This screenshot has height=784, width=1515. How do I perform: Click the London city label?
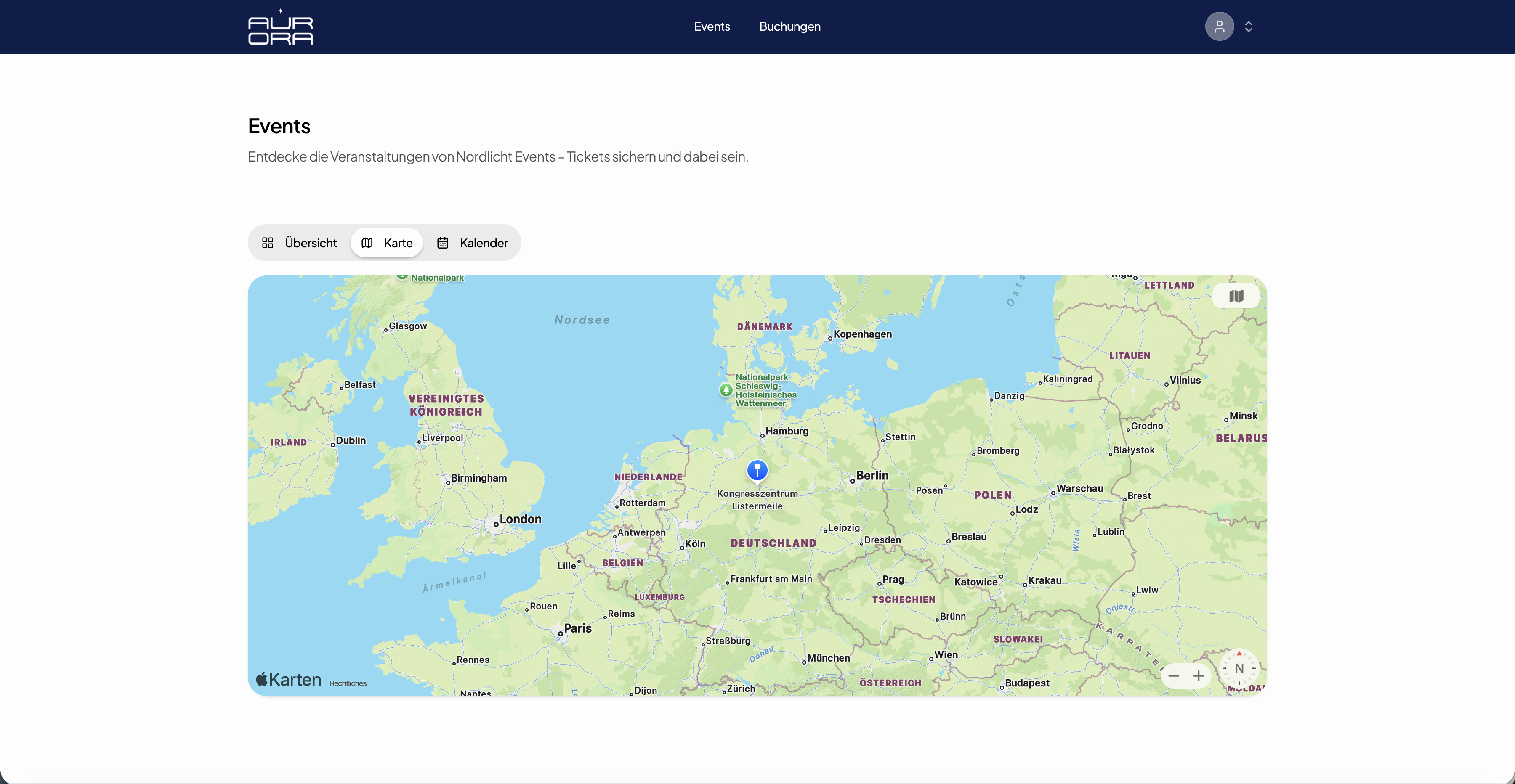(521, 519)
